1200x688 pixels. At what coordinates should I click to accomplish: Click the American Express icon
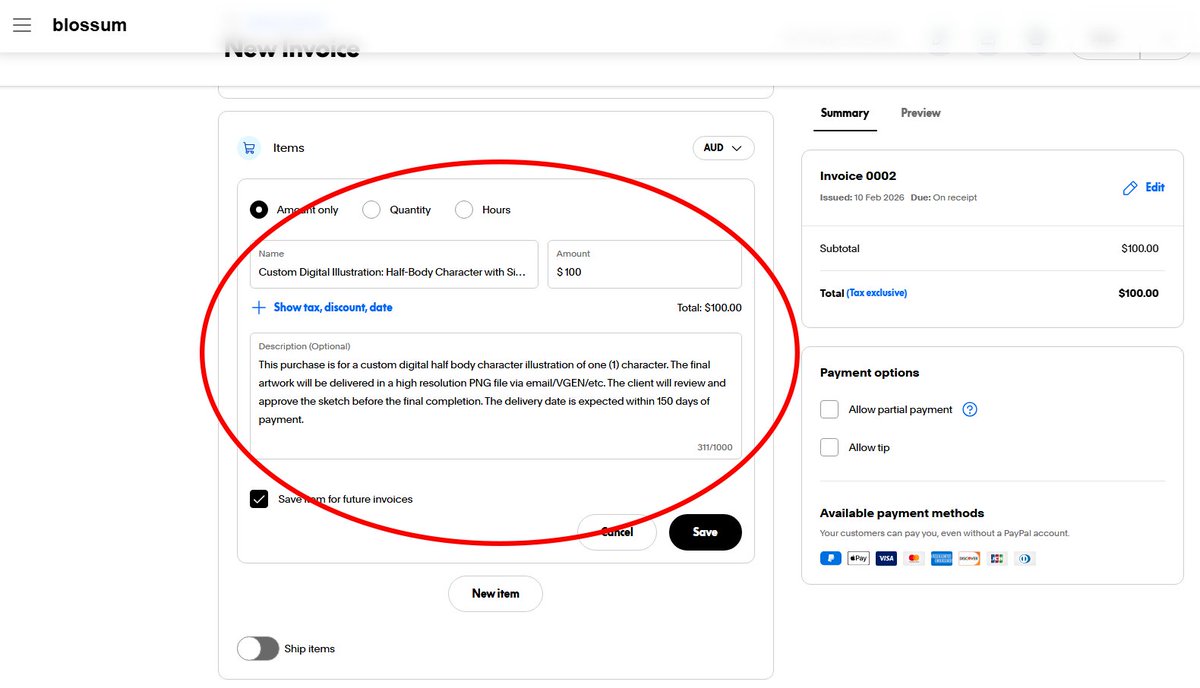(941, 558)
